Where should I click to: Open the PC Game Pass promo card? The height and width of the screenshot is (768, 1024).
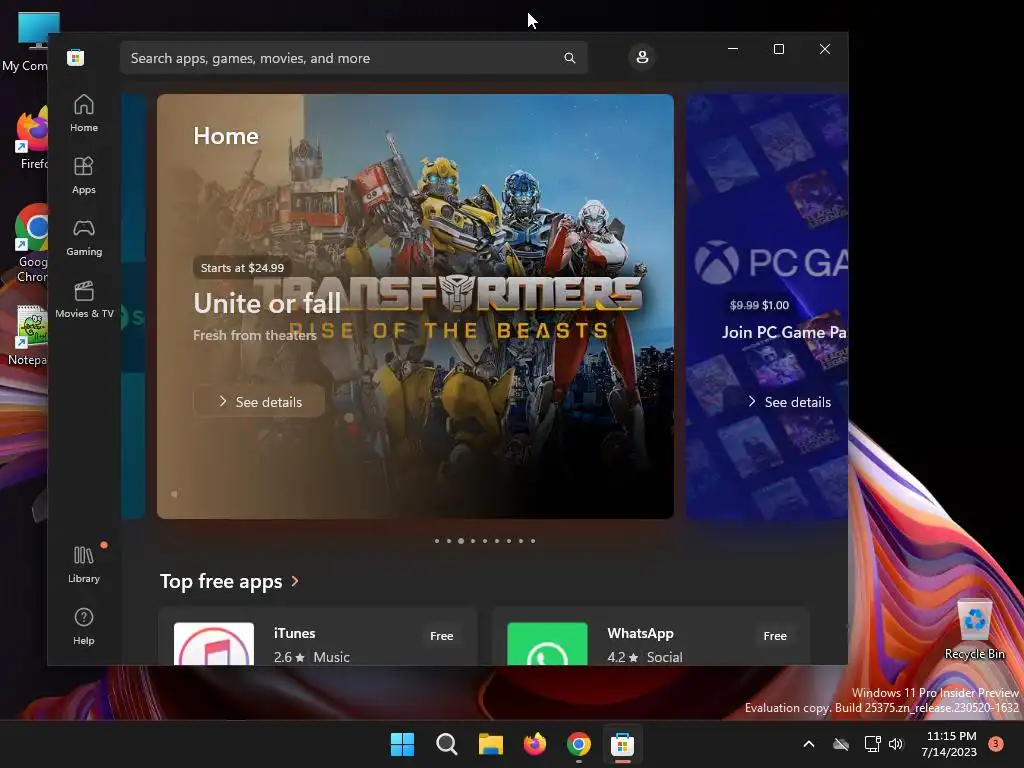[x=767, y=306]
